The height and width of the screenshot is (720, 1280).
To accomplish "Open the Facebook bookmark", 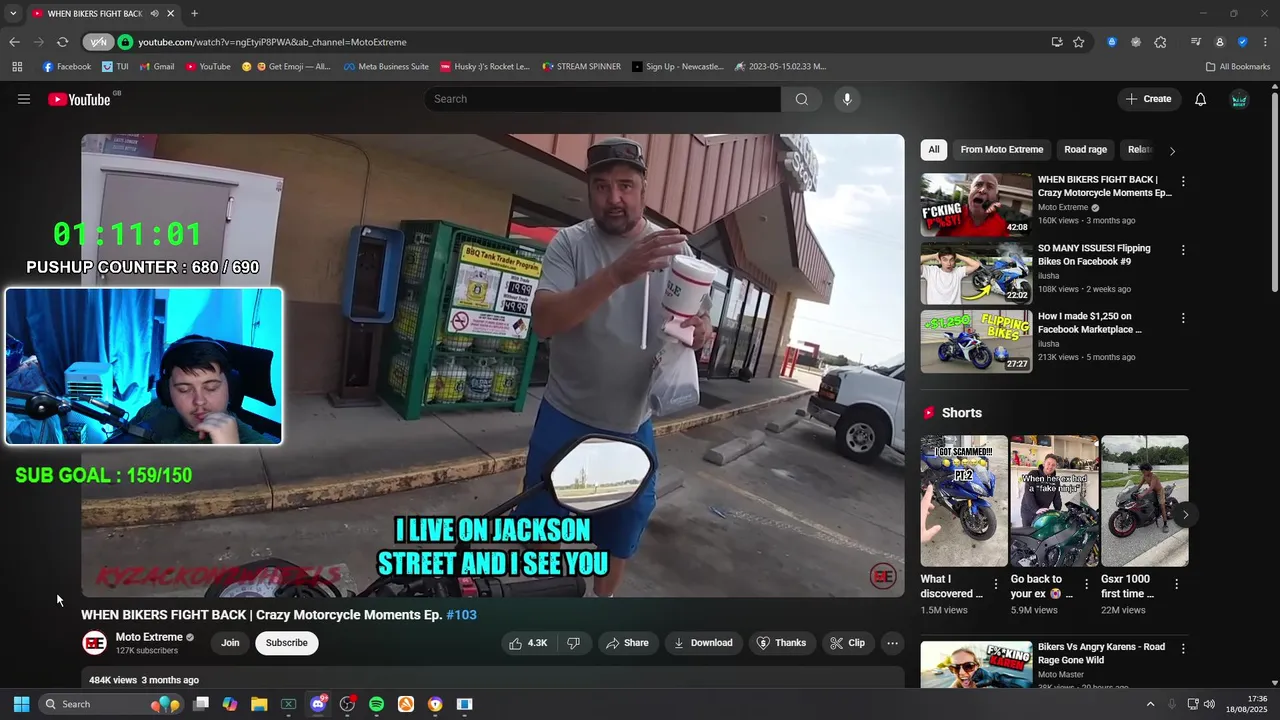I will tap(67, 67).
